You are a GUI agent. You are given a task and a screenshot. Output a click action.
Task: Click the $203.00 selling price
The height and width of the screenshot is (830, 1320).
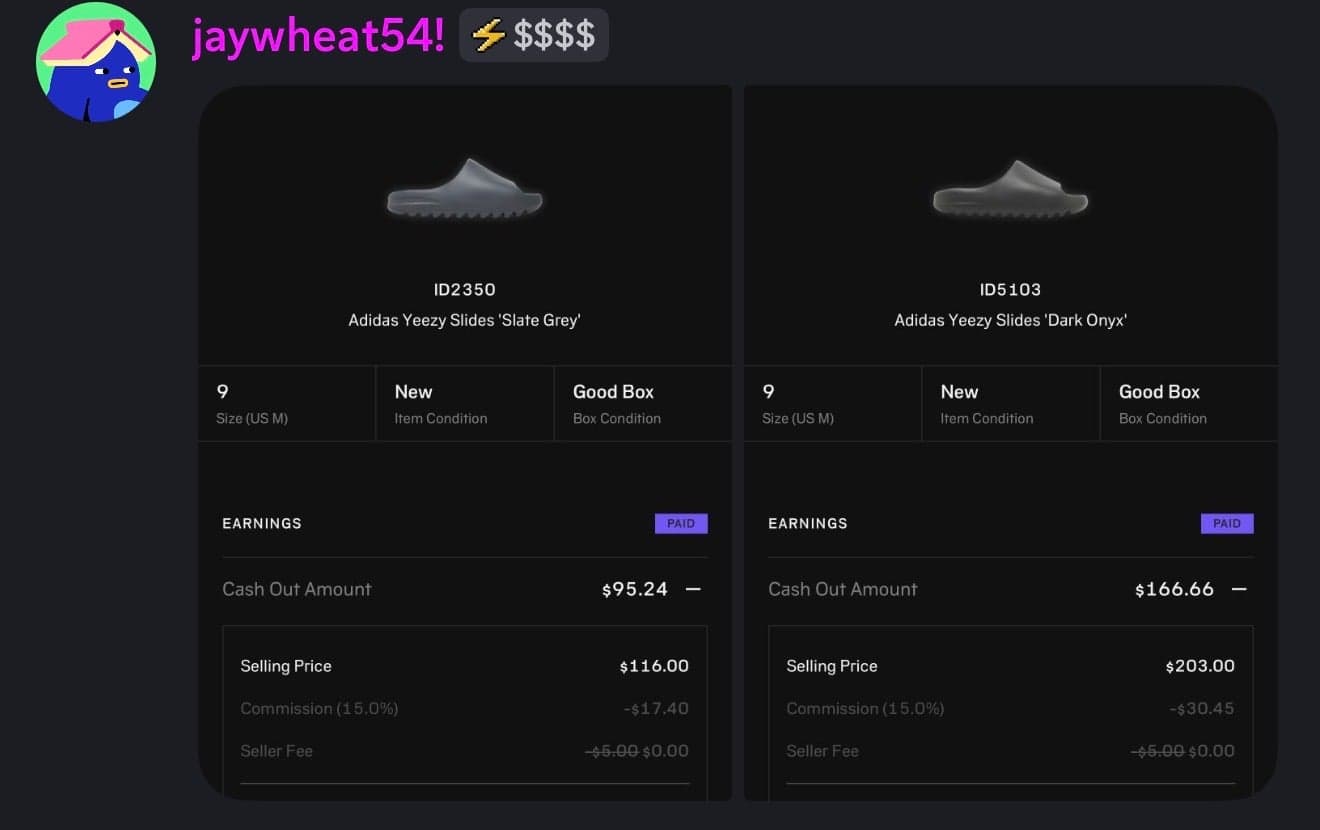point(1200,666)
